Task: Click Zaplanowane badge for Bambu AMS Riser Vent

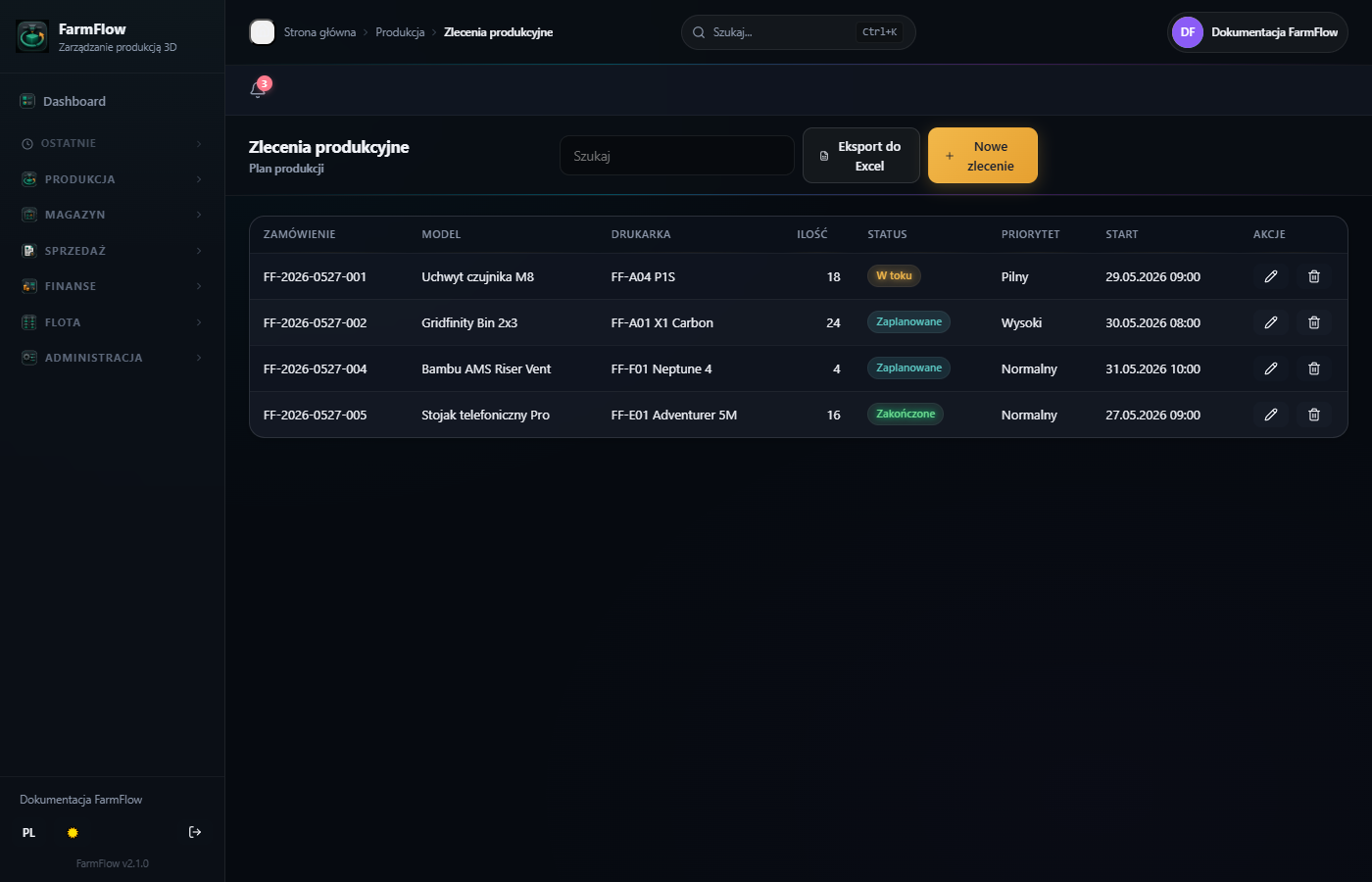Action: (x=908, y=368)
